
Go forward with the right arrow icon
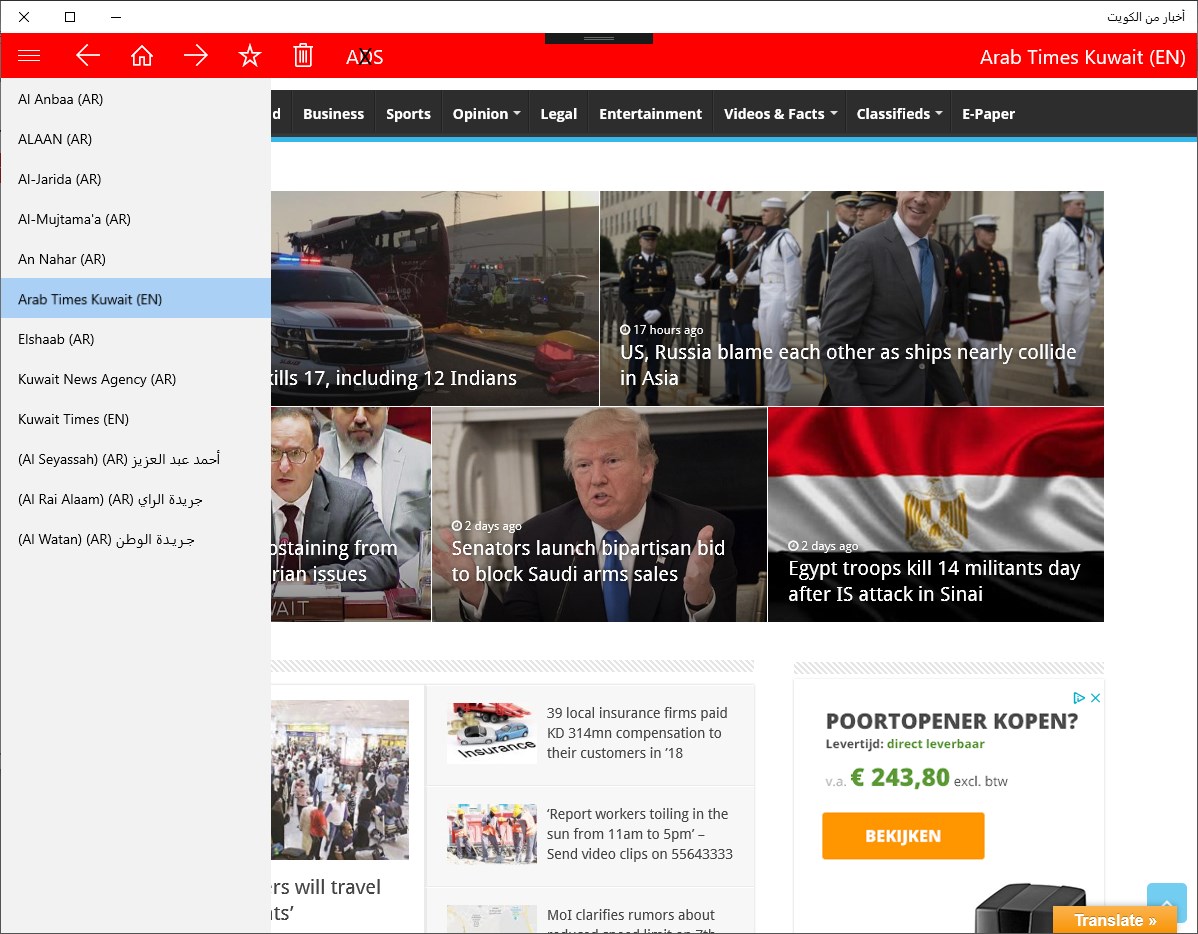(x=196, y=56)
